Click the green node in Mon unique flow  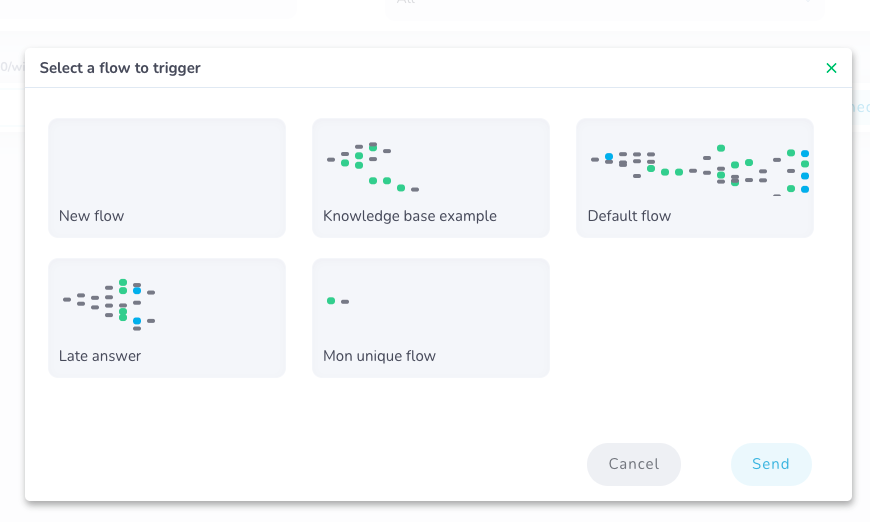click(x=331, y=301)
